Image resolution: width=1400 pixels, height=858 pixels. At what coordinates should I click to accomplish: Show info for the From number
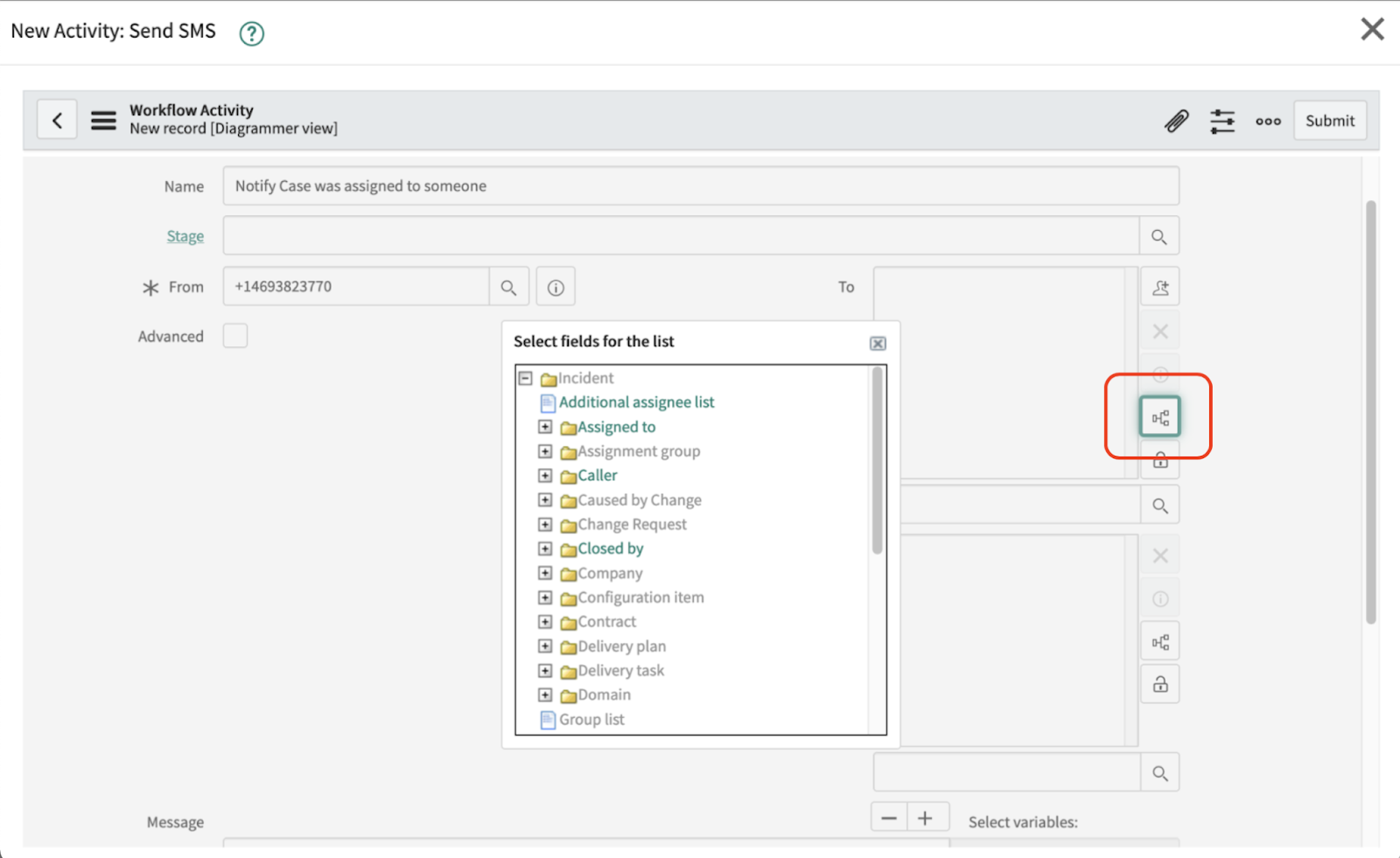tap(556, 287)
